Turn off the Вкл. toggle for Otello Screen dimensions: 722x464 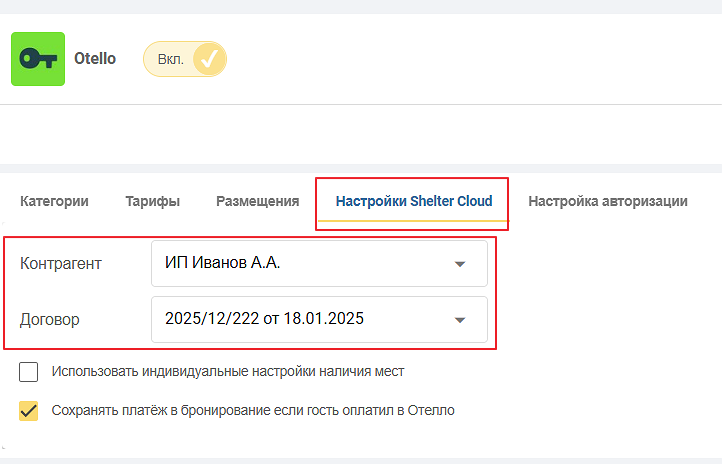(185, 59)
